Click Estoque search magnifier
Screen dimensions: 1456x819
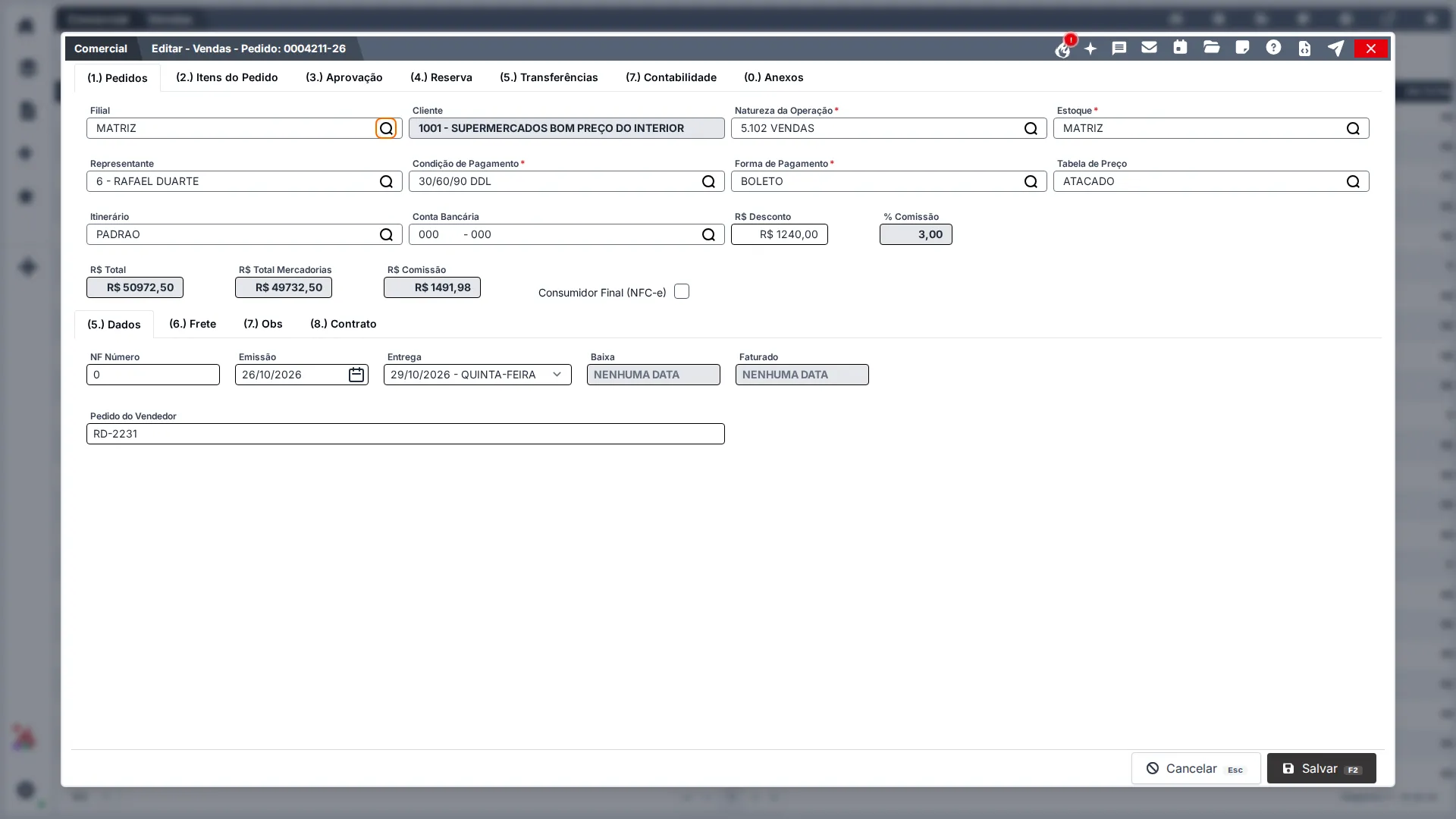pos(1353,128)
